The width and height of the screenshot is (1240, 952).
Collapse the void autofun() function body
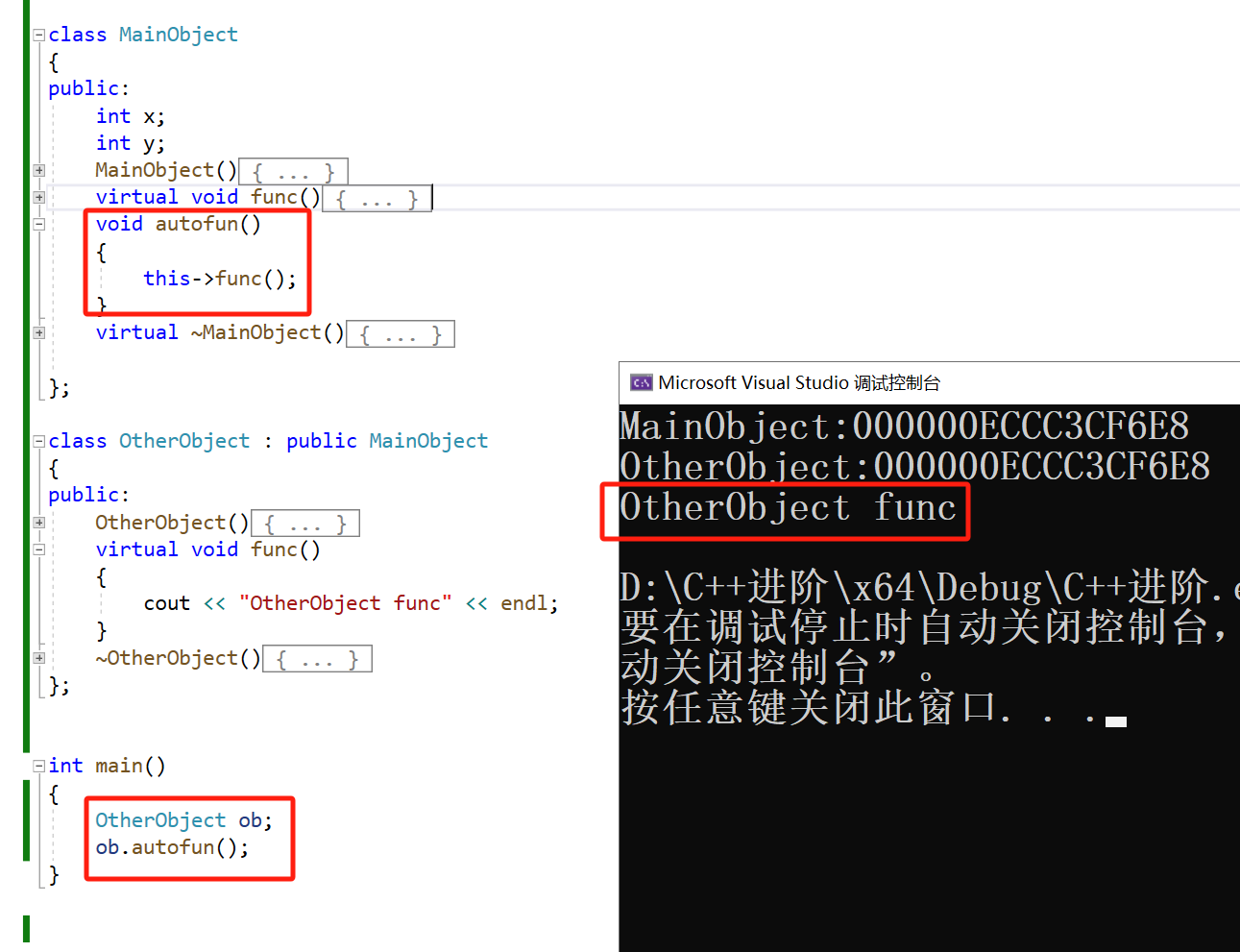tap(39, 224)
